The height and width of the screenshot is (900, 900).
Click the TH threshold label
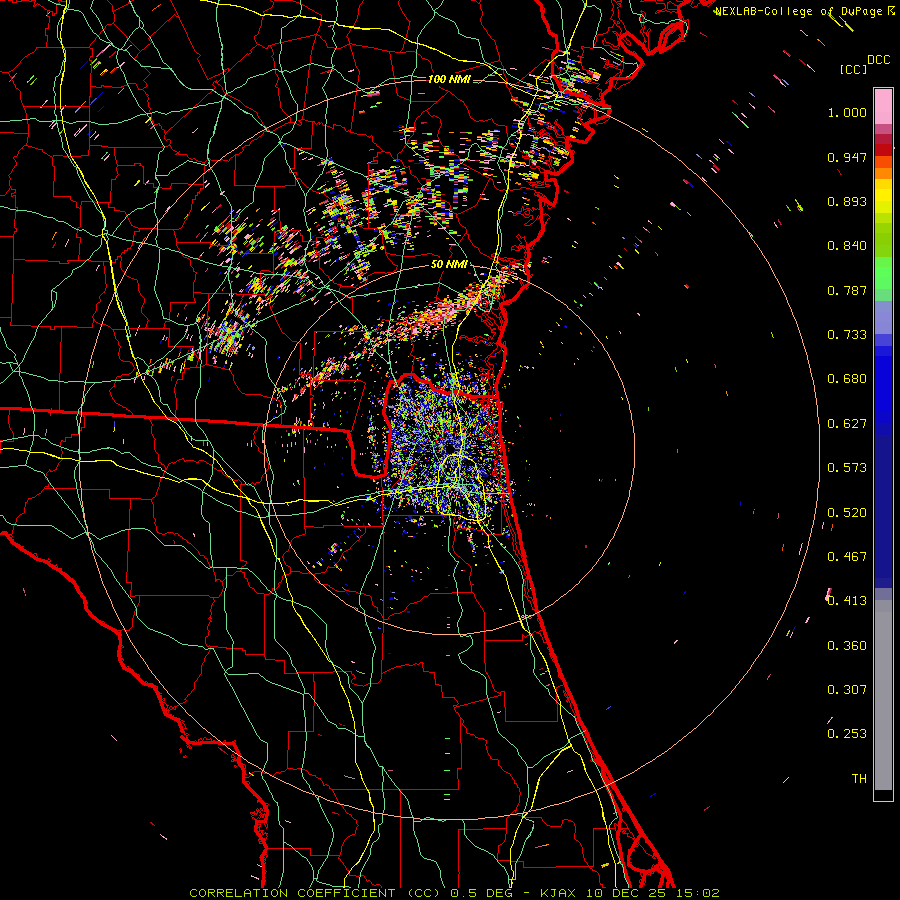pyautogui.click(x=859, y=779)
